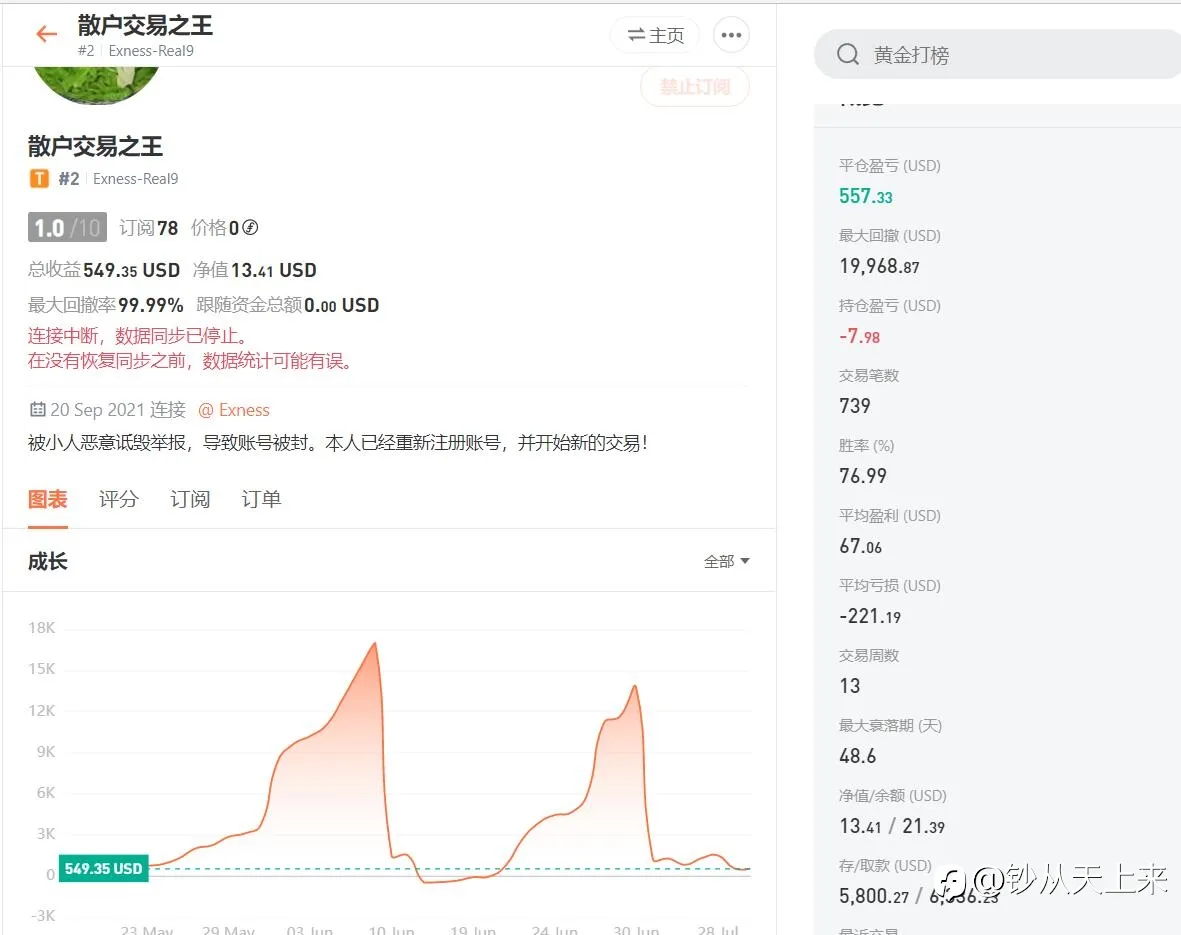Open the three-dot more options menu

tap(731, 35)
